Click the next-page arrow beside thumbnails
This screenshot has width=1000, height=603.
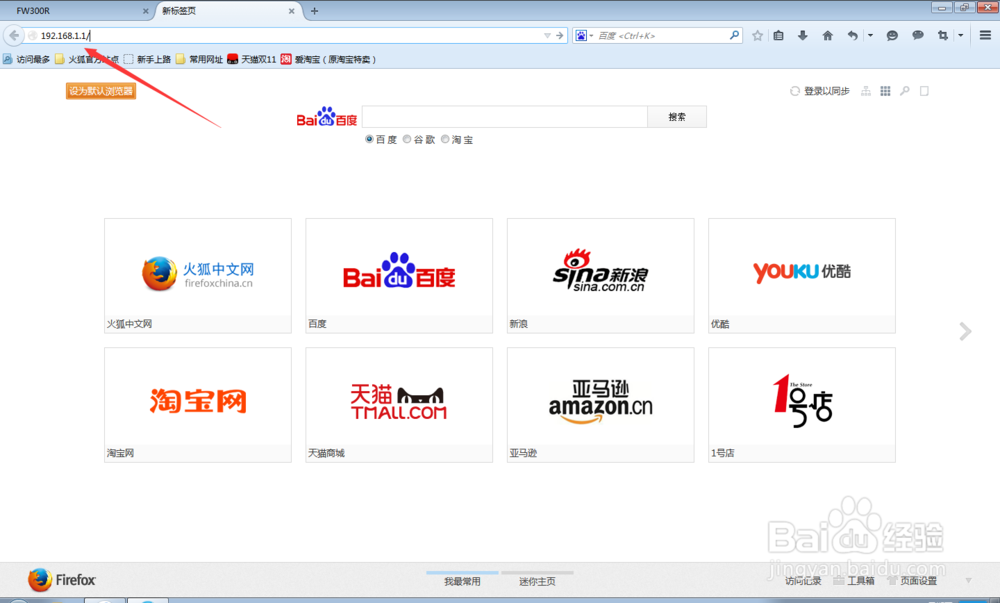[964, 331]
